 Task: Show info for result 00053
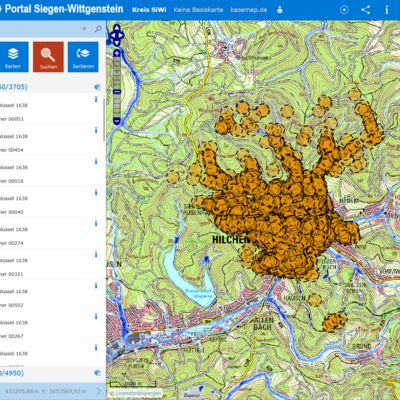[x=96, y=99]
